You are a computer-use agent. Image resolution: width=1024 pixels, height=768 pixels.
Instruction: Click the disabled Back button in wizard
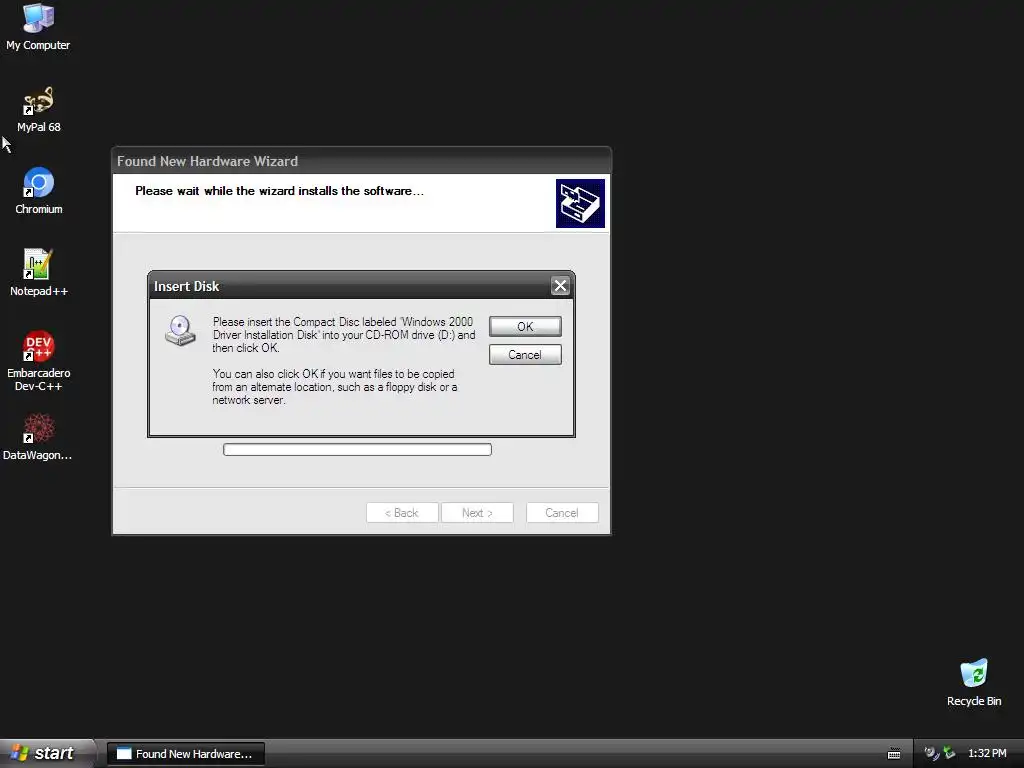402,513
